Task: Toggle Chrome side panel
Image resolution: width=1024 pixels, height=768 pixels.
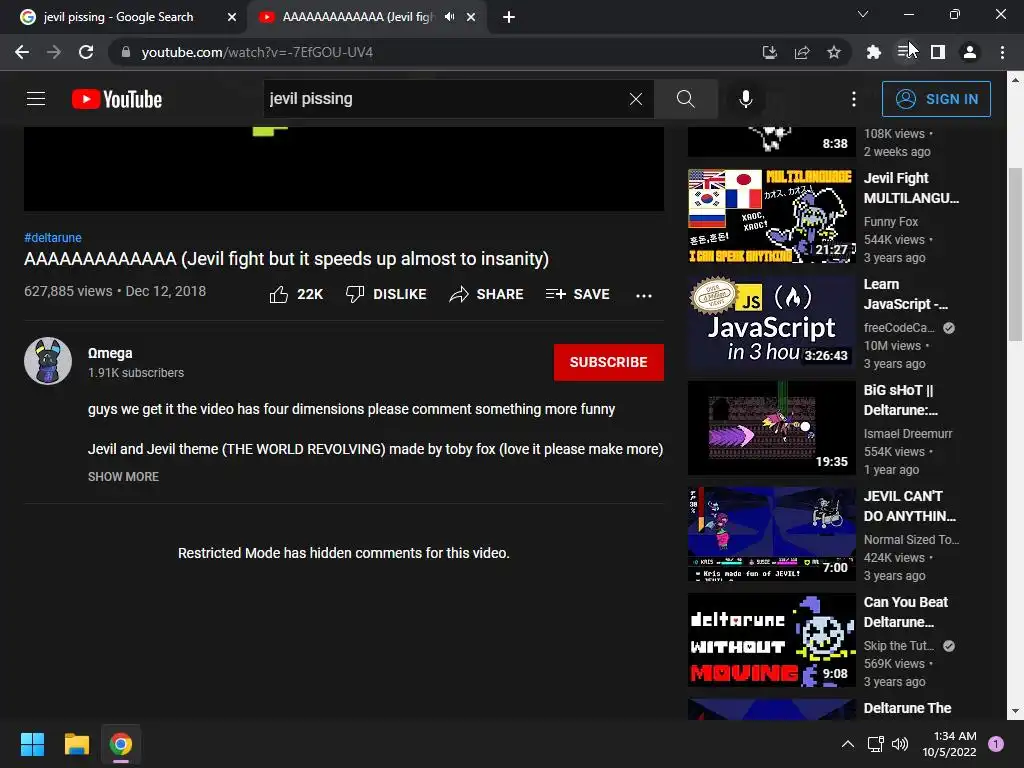Action: [938, 52]
